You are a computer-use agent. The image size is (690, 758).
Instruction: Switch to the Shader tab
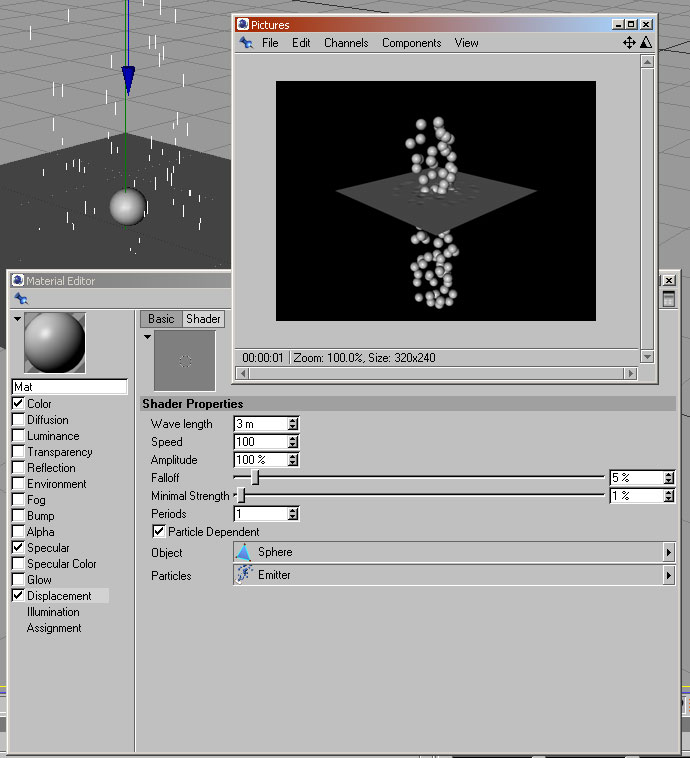pos(203,319)
